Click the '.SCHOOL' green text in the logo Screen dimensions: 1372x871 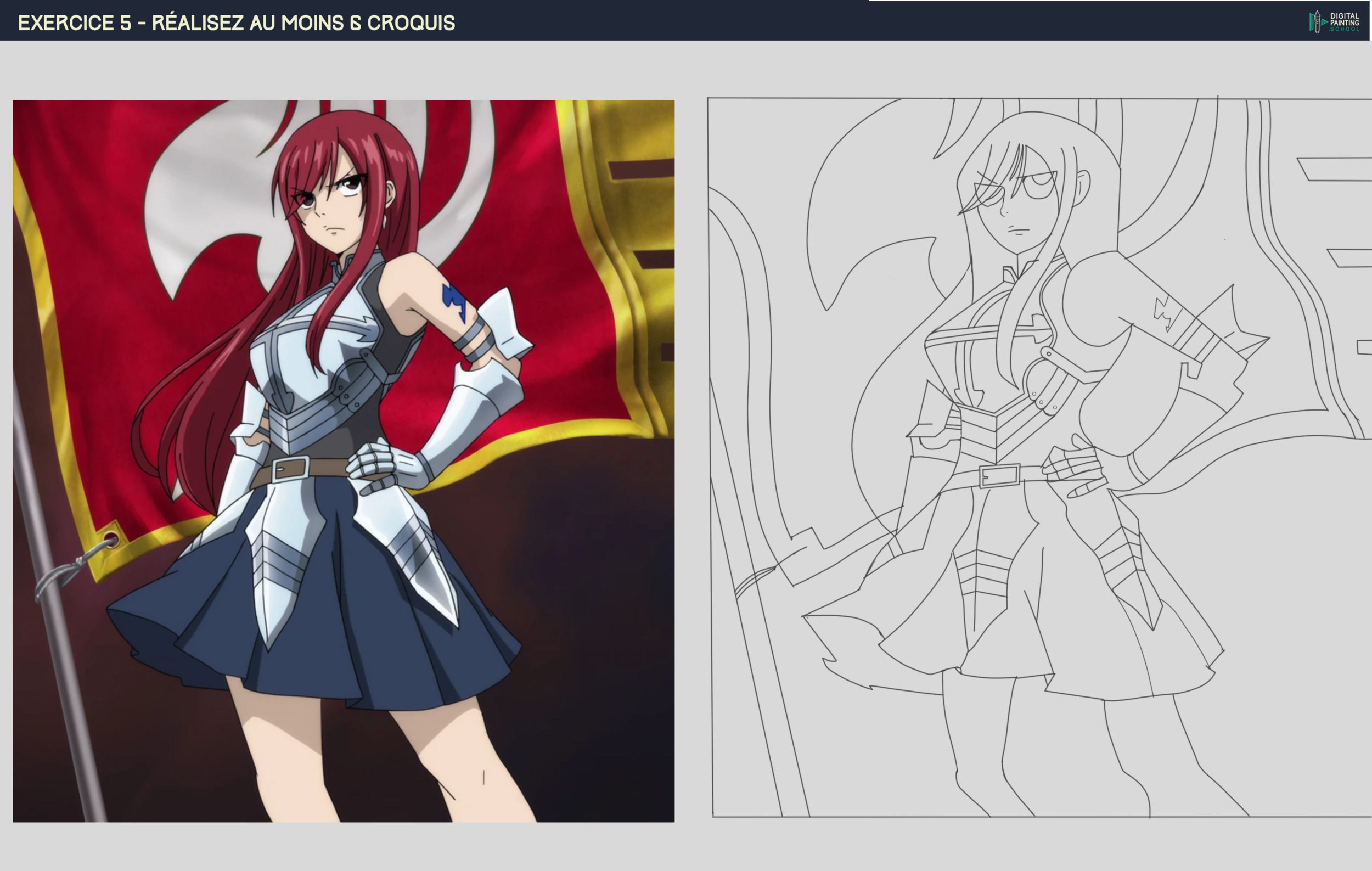(x=1343, y=30)
